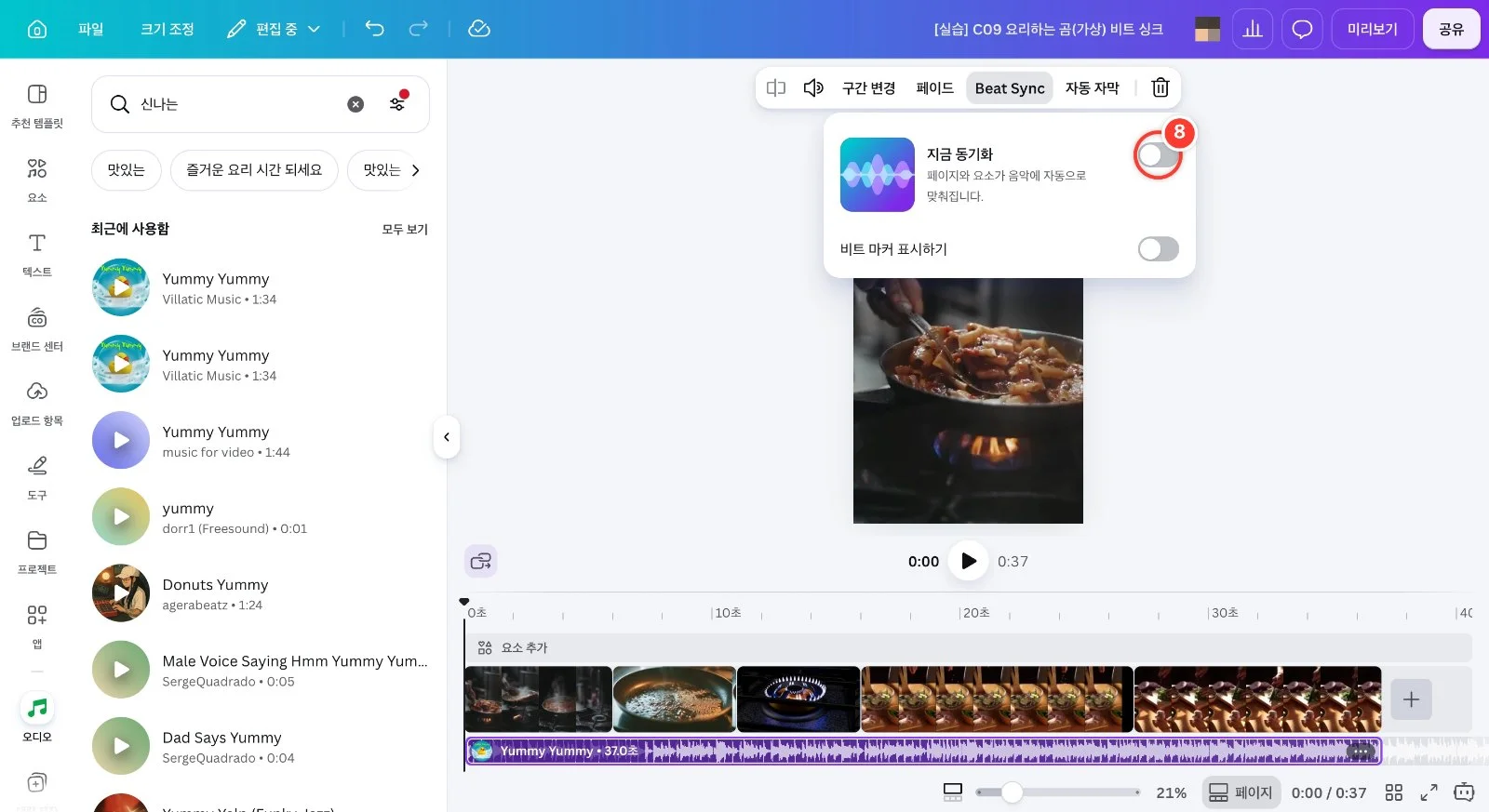The height and width of the screenshot is (812, 1489).
Task: Open 도구 drawing tools panel
Action: (x=37, y=477)
